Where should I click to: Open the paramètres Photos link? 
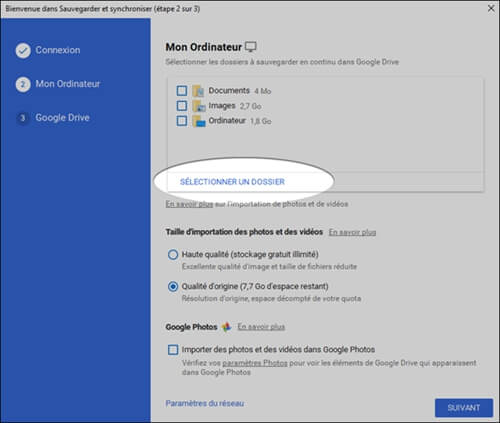point(255,363)
